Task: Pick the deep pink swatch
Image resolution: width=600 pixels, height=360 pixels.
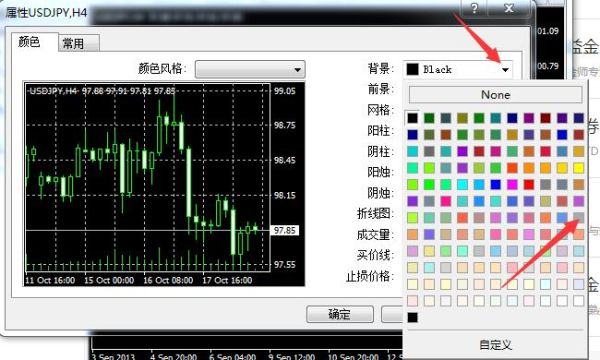Action: 446,201
